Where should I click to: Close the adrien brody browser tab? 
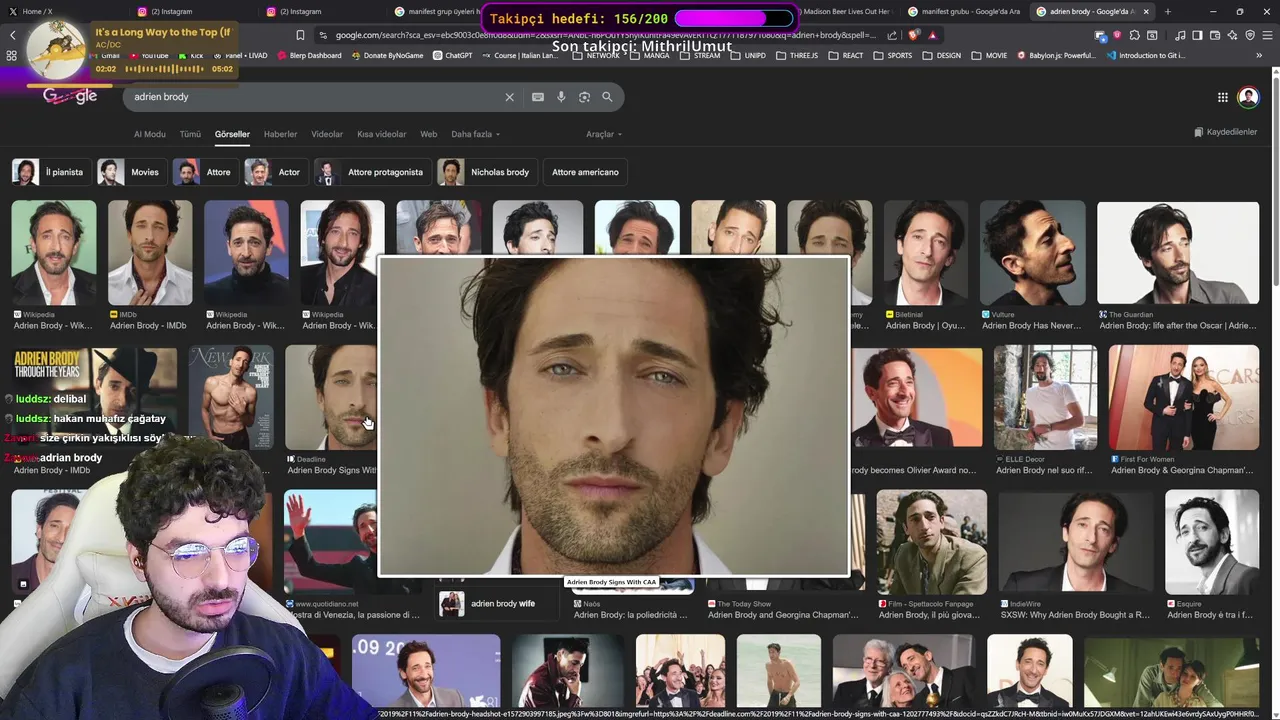(x=1146, y=12)
